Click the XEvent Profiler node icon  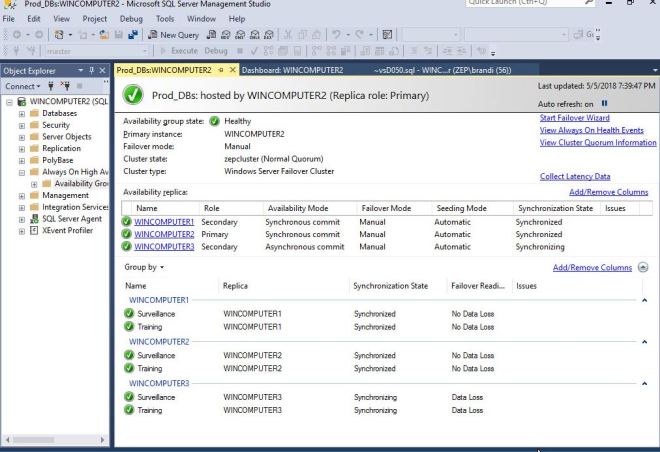pos(34,230)
